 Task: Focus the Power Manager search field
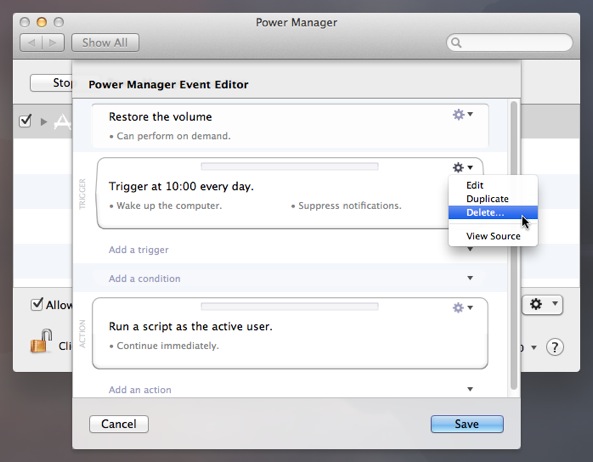click(x=509, y=42)
